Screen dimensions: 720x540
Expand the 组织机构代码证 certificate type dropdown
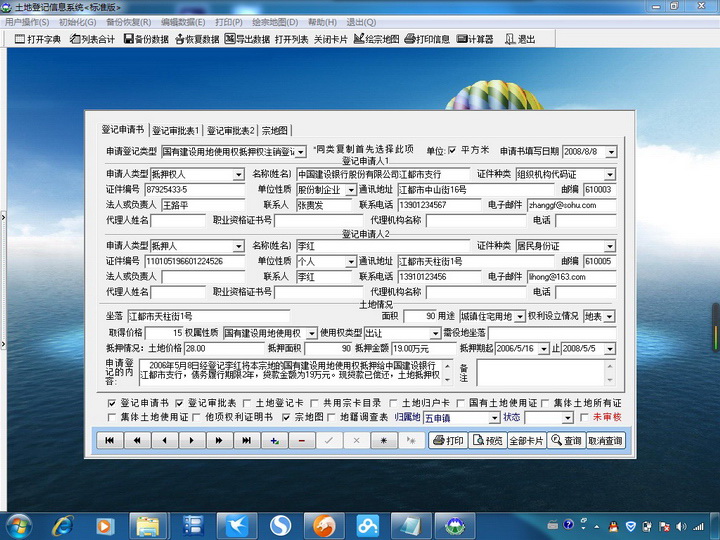click(609, 174)
